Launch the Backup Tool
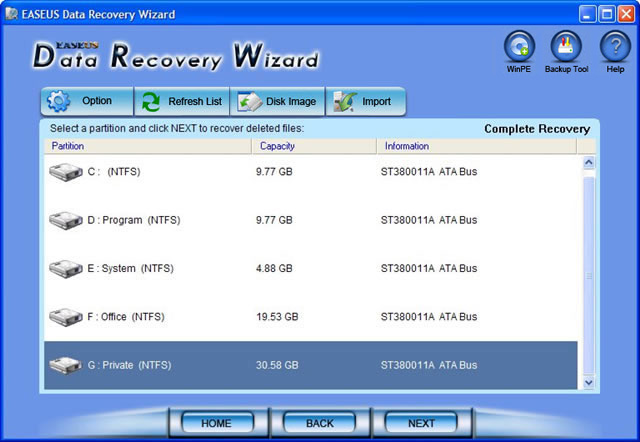Image resolution: width=640 pixels, height=442 pixels. click(566, 46)
